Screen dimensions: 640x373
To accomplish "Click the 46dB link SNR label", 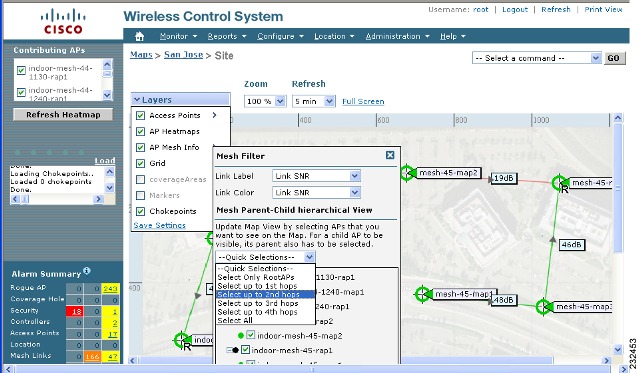I will coord(571,244).
